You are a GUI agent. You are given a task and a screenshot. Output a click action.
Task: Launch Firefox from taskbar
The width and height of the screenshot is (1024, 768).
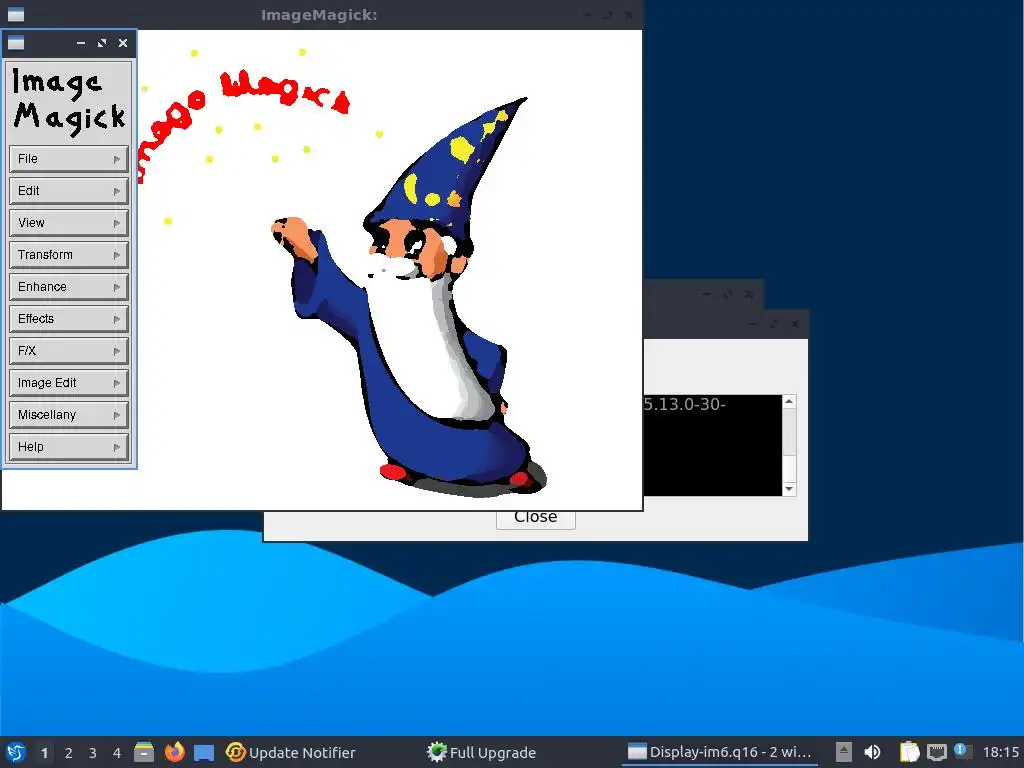pos(174,752)
